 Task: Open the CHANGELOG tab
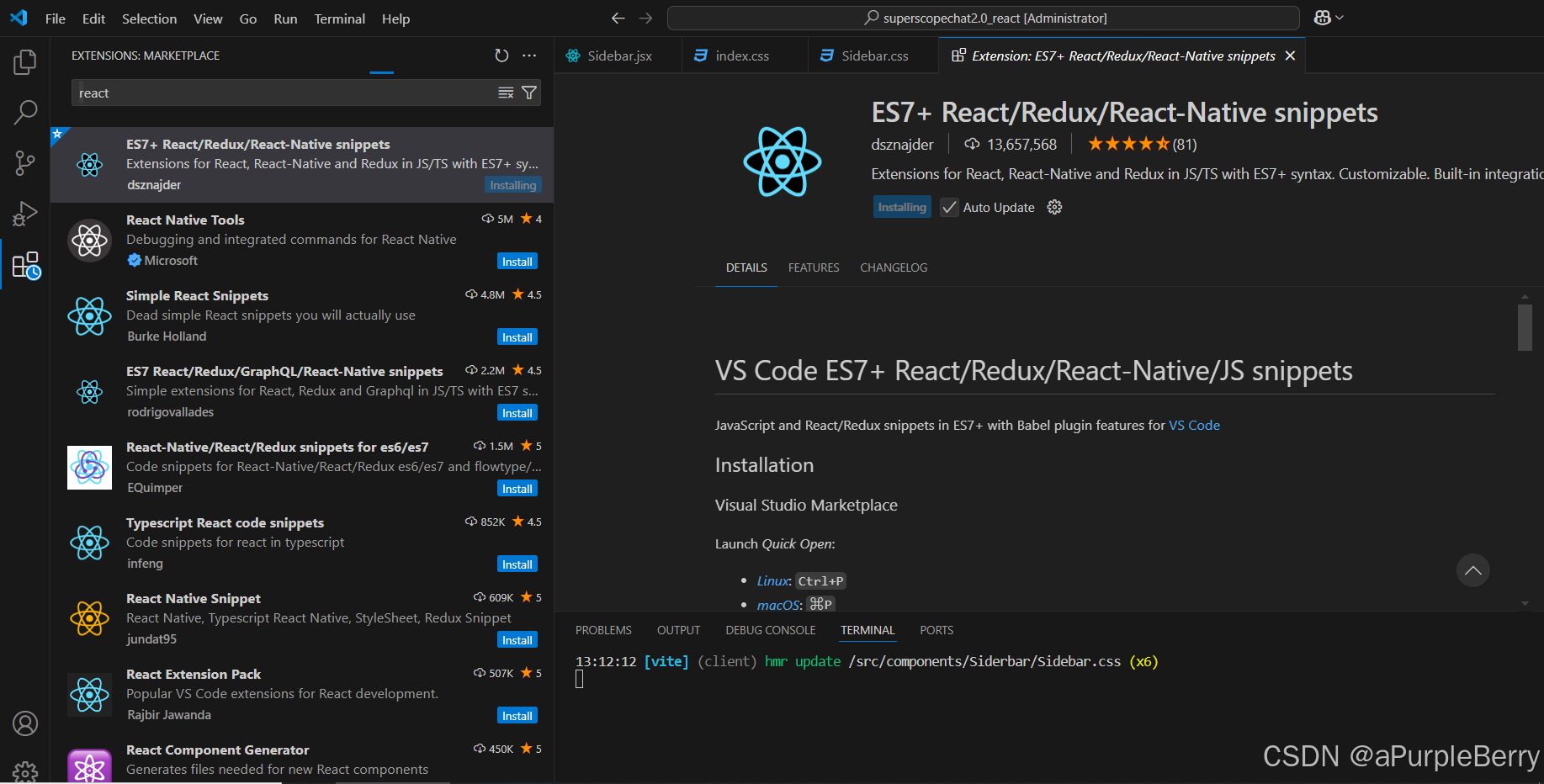click(894, 268)
